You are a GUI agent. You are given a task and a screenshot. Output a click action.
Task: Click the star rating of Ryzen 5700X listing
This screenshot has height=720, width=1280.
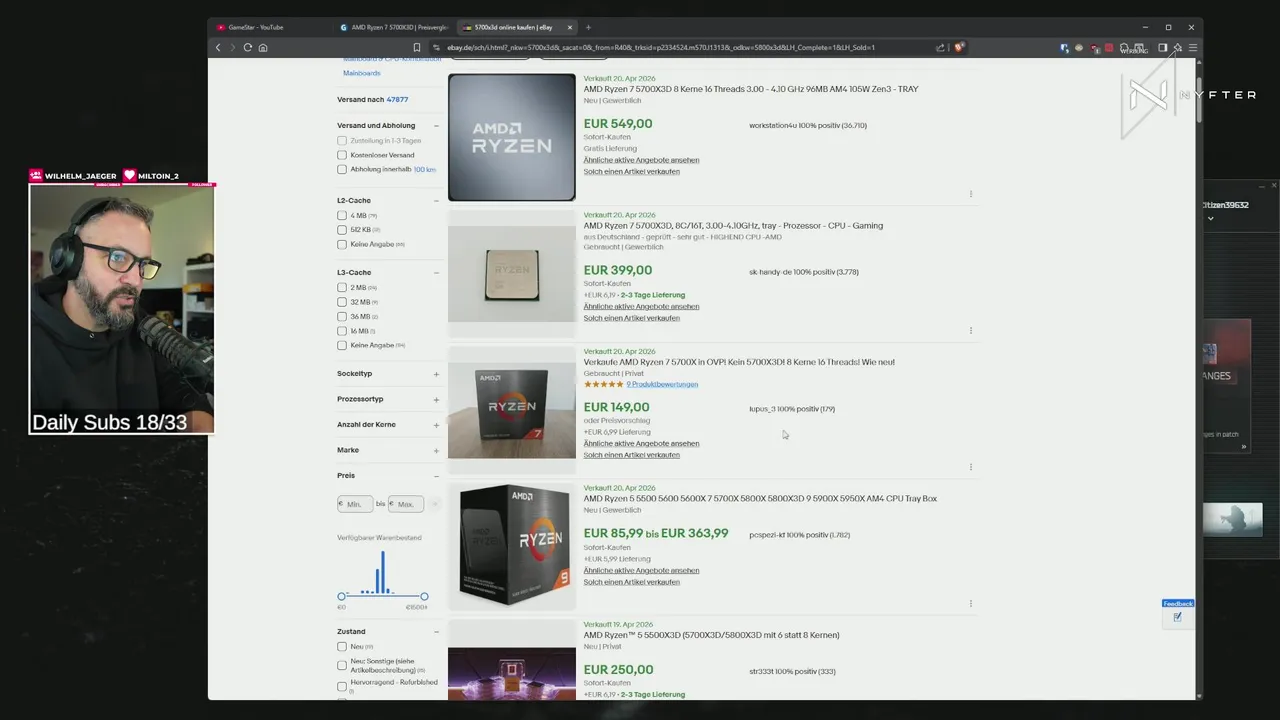604,384
